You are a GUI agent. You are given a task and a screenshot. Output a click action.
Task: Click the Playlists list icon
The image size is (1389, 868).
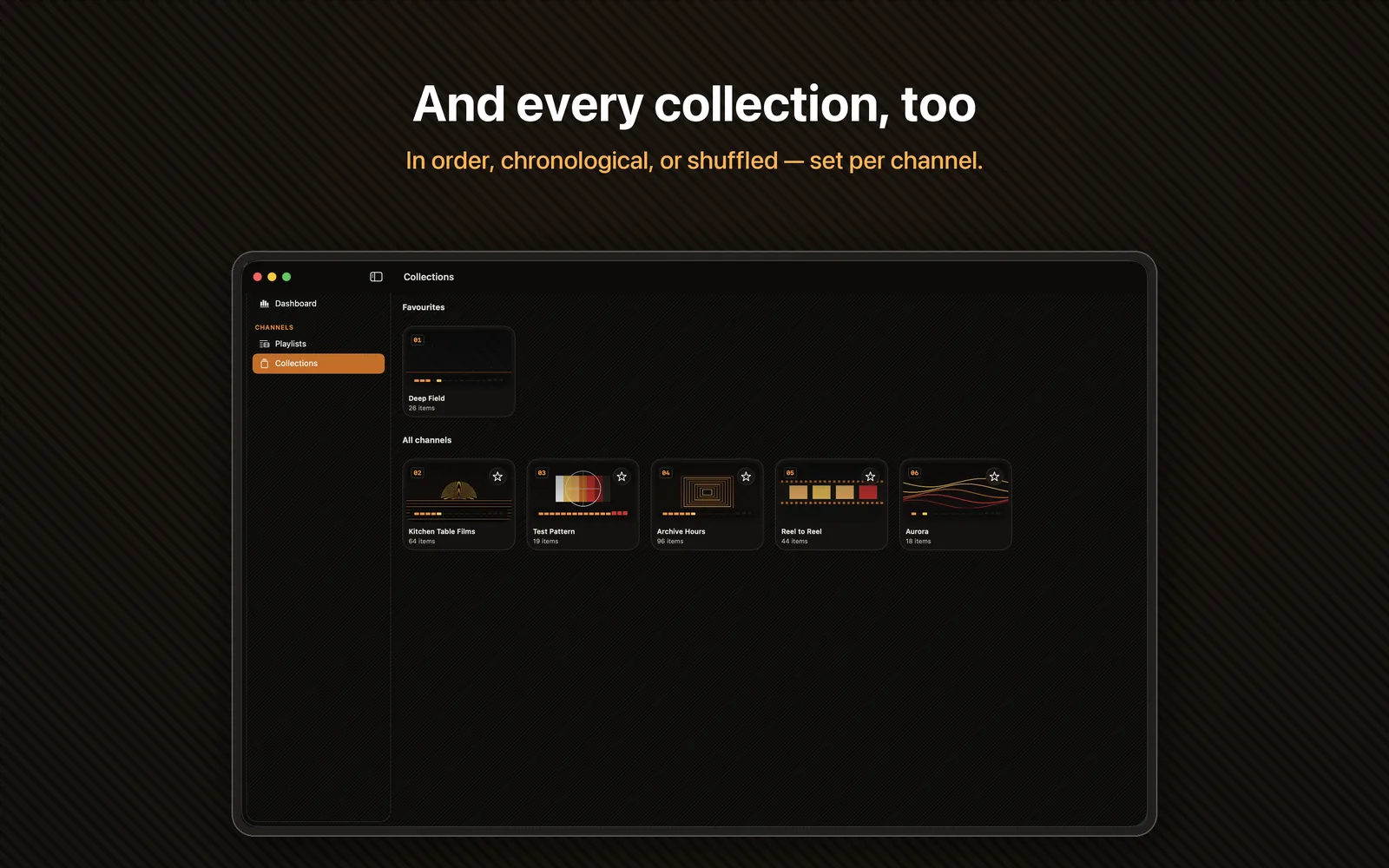tap(265, 344)
